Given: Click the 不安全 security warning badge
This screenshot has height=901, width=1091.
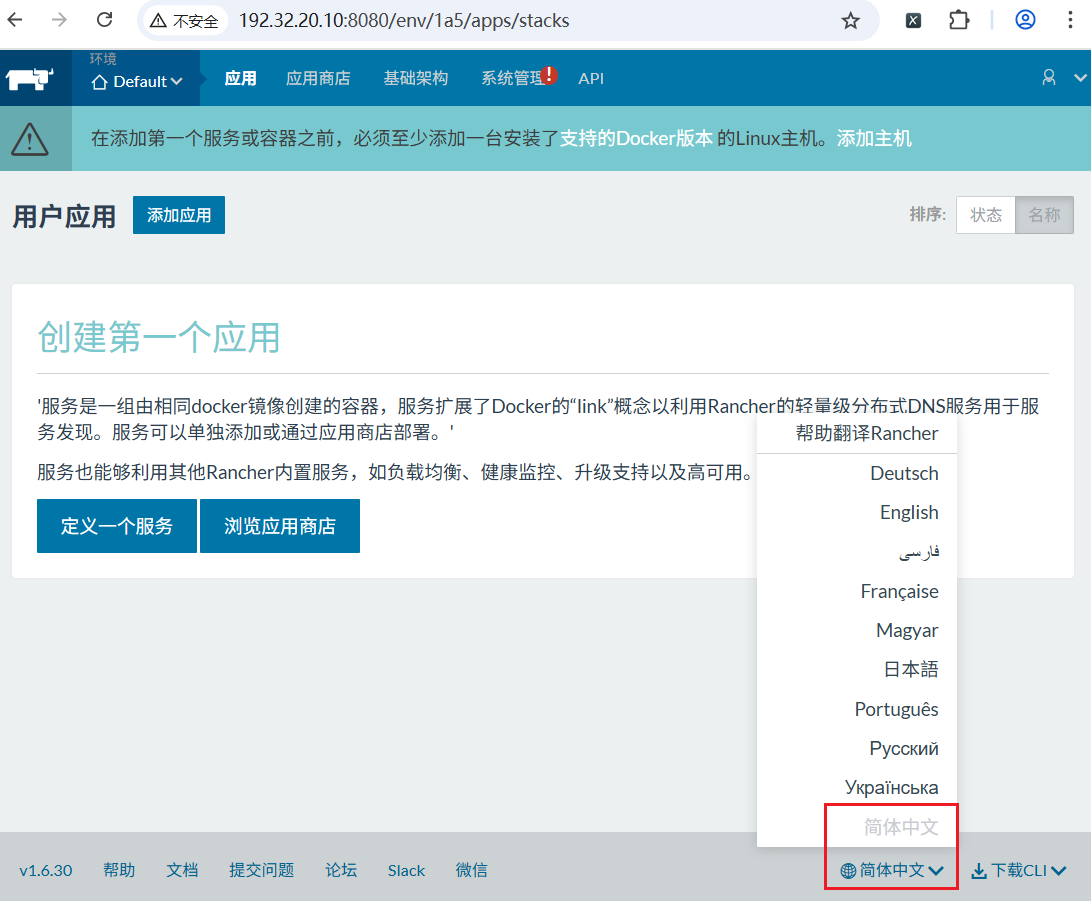Looking at the screenshot, I should click(x=184, y=21).
